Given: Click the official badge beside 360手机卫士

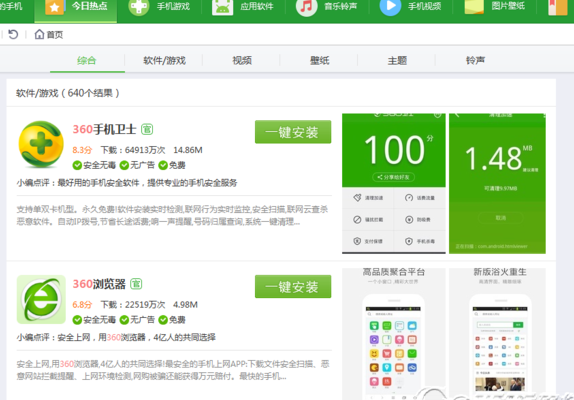Looking at the screenshot, I should [x=147, y=129].
